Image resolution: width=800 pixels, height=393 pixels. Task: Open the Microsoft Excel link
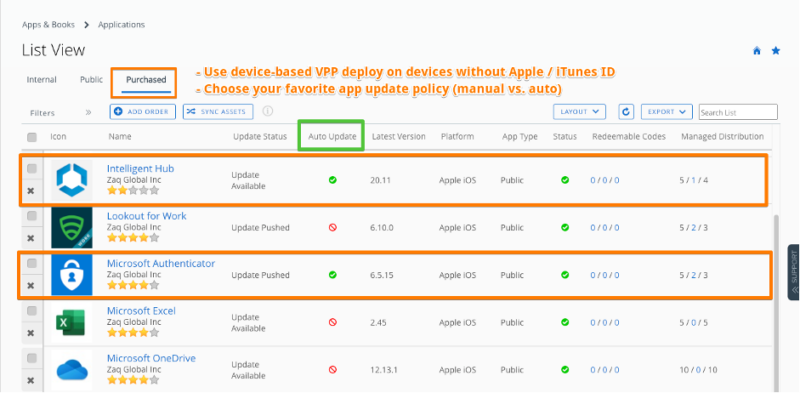pyautogui.click(x=141, y=311)
